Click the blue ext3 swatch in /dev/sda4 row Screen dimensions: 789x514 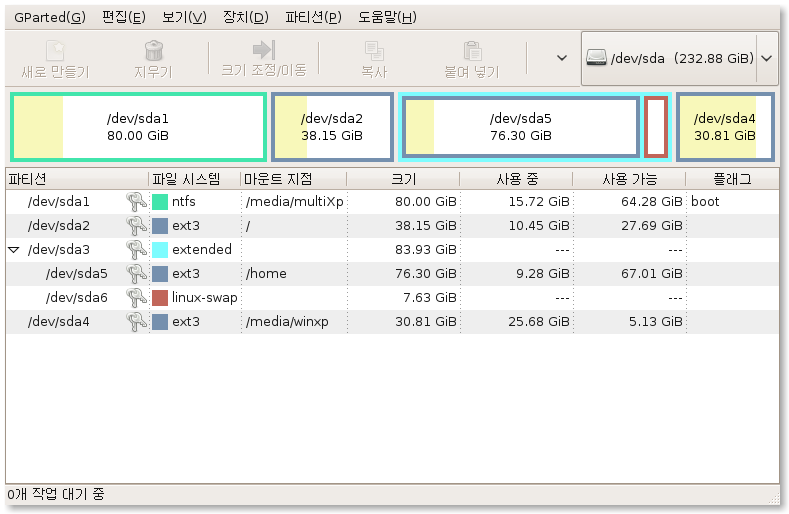(x=160, y=322)
